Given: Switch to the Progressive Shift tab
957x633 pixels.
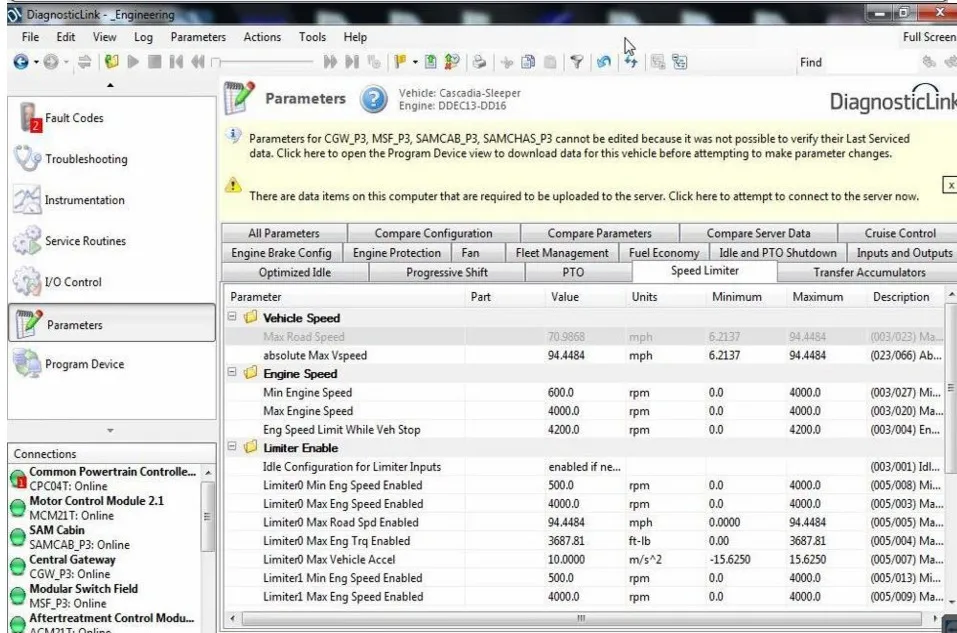Looking at the screenshot, I should click(x=447, y=272).
